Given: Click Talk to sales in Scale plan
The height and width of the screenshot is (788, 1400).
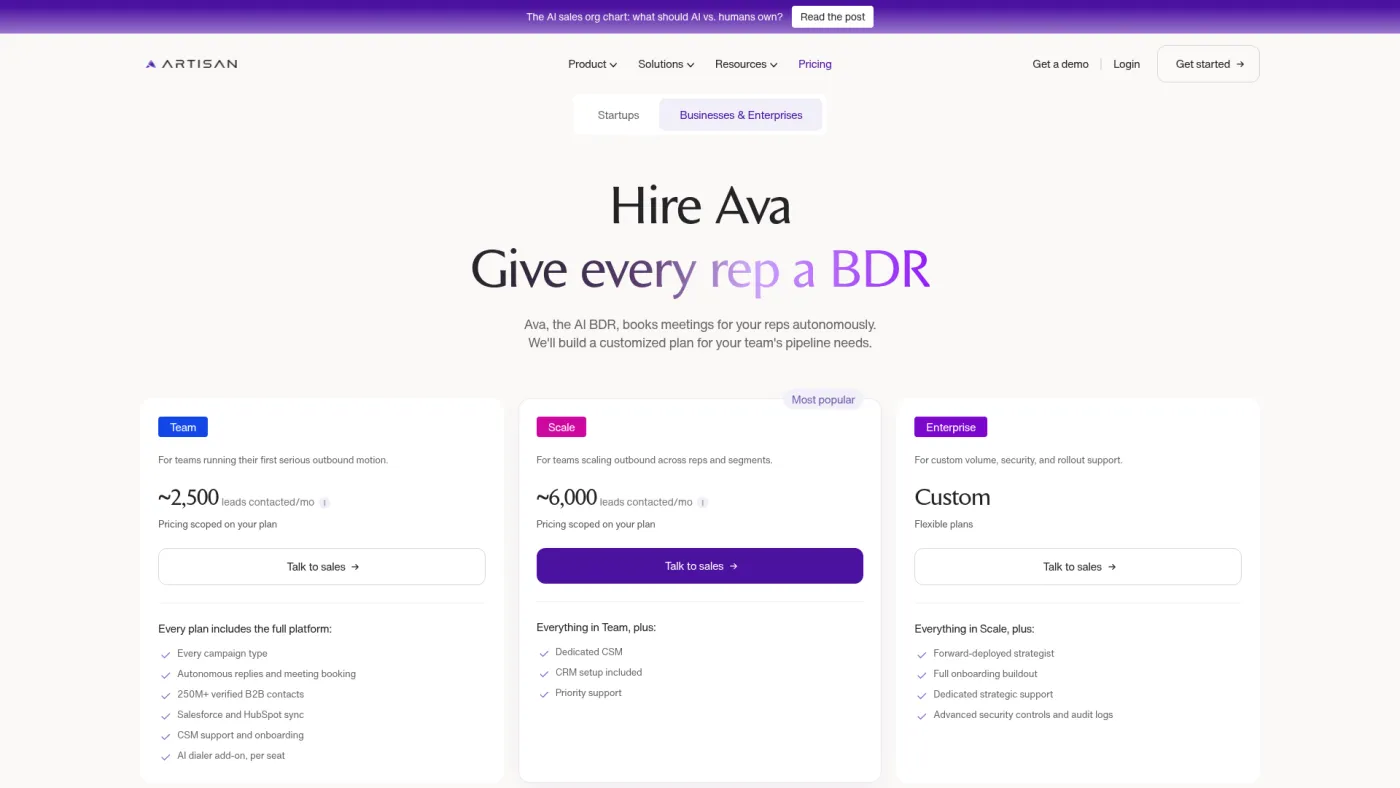Looking at the screenshot, I should pyautogui.click(x=700, y=566).
